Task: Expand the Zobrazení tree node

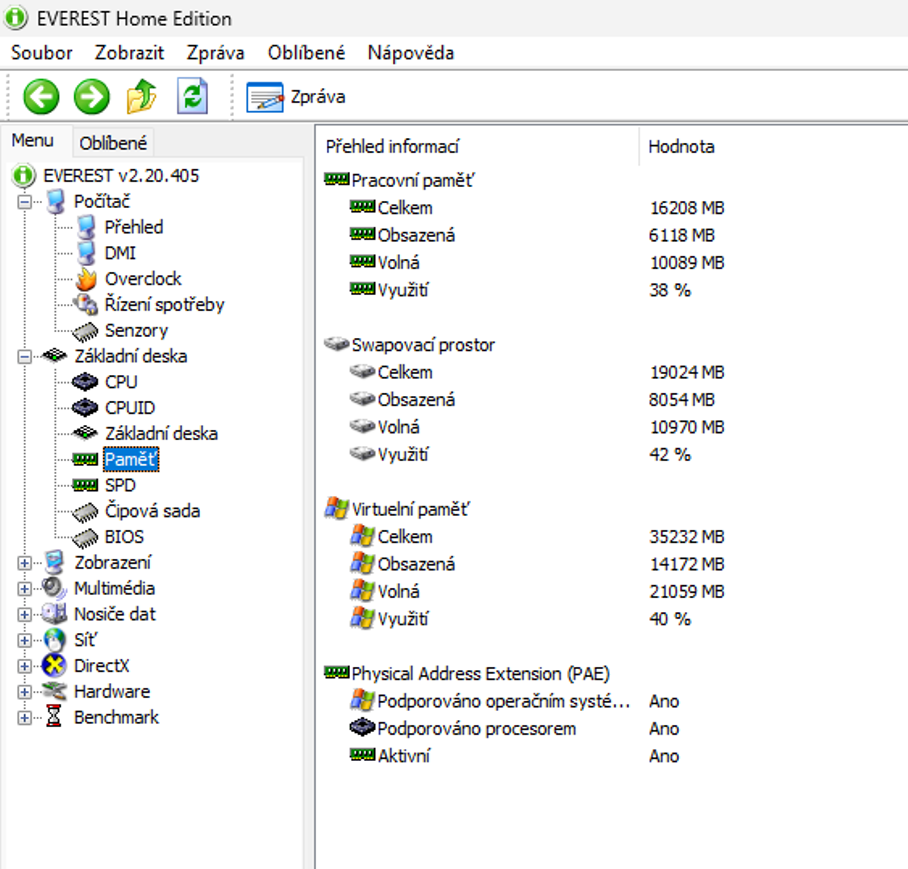Action: [24, 562]
